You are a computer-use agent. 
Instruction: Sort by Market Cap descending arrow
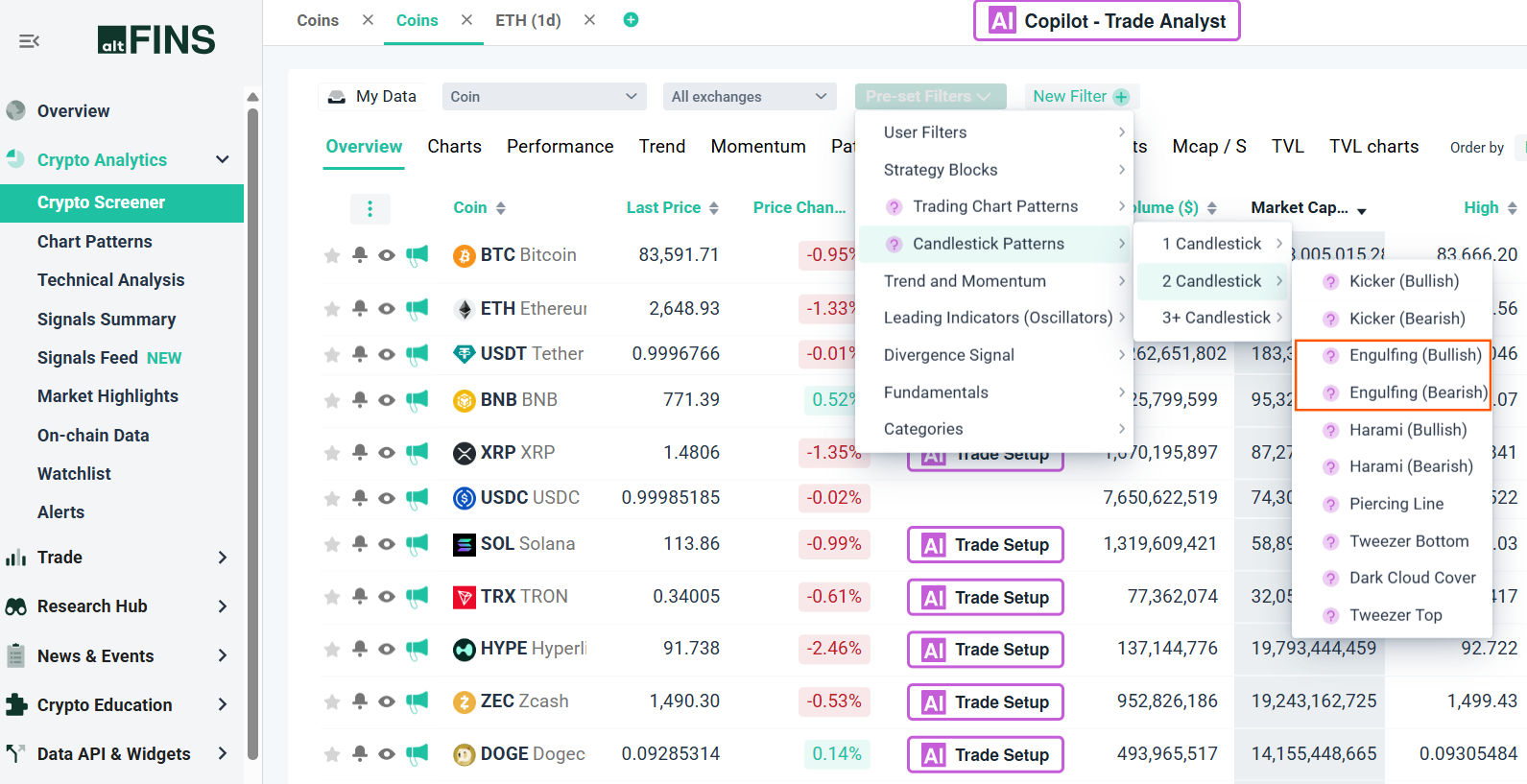[1362, 210]
